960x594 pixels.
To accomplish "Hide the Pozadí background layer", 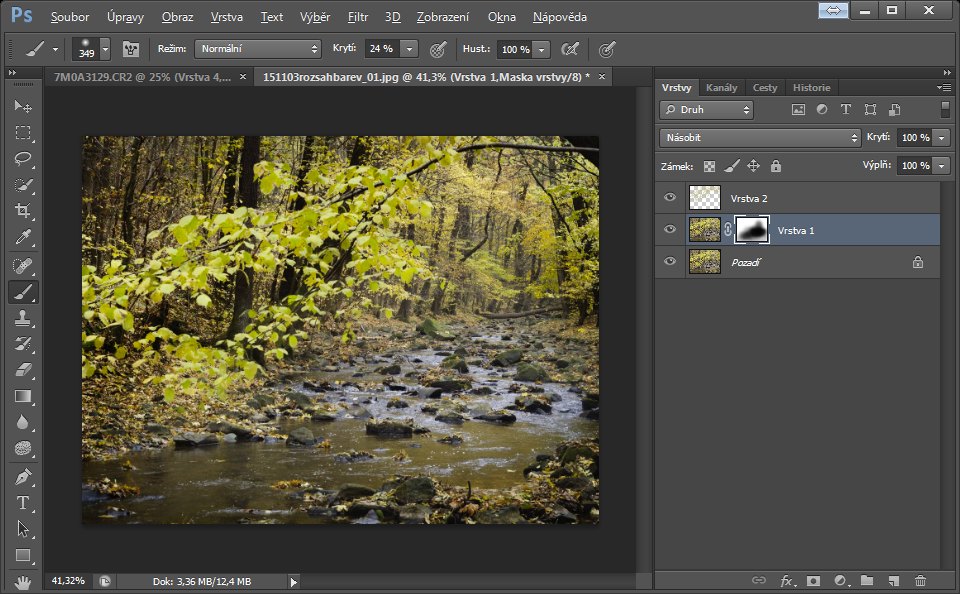I will point(670,262).
